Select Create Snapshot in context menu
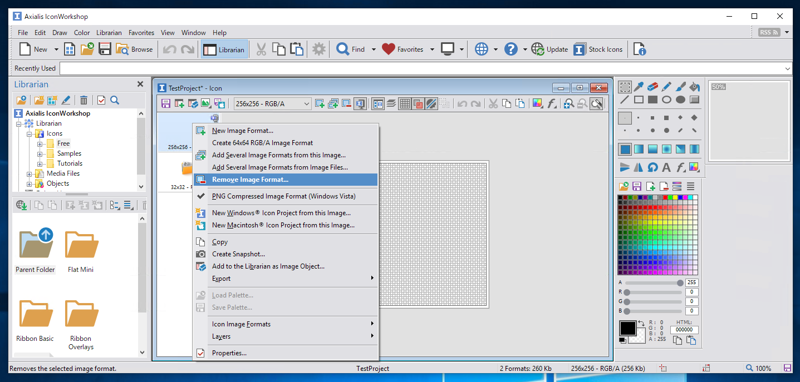 286,254
